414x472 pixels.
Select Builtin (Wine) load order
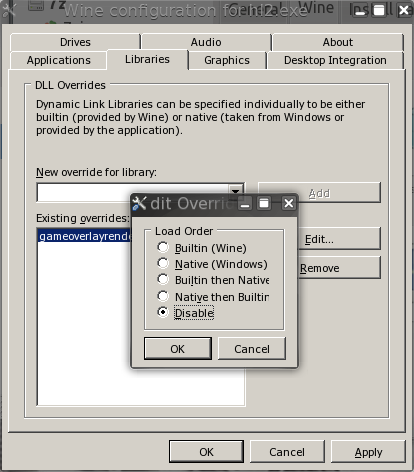[x=202, y=248]
